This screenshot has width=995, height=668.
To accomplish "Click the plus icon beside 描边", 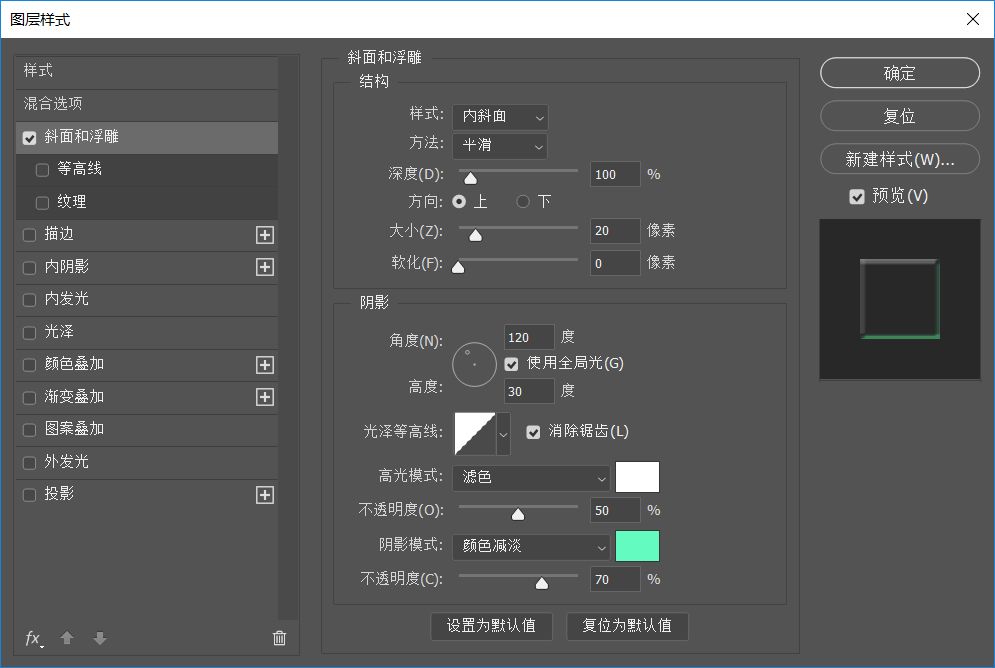I will (x=265, y=235).
